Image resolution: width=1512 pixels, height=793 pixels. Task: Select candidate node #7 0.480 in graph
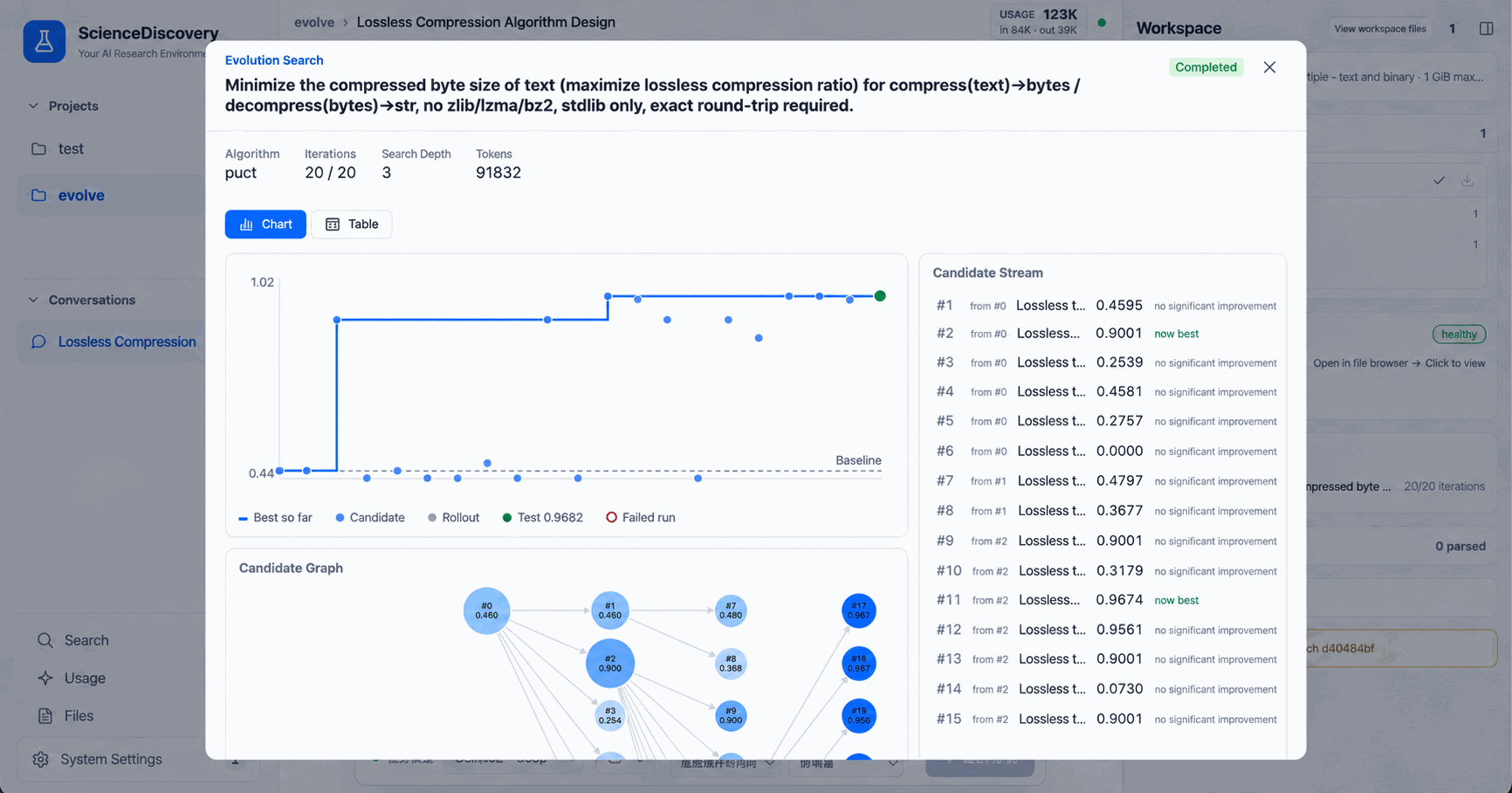tap(731, 610)
